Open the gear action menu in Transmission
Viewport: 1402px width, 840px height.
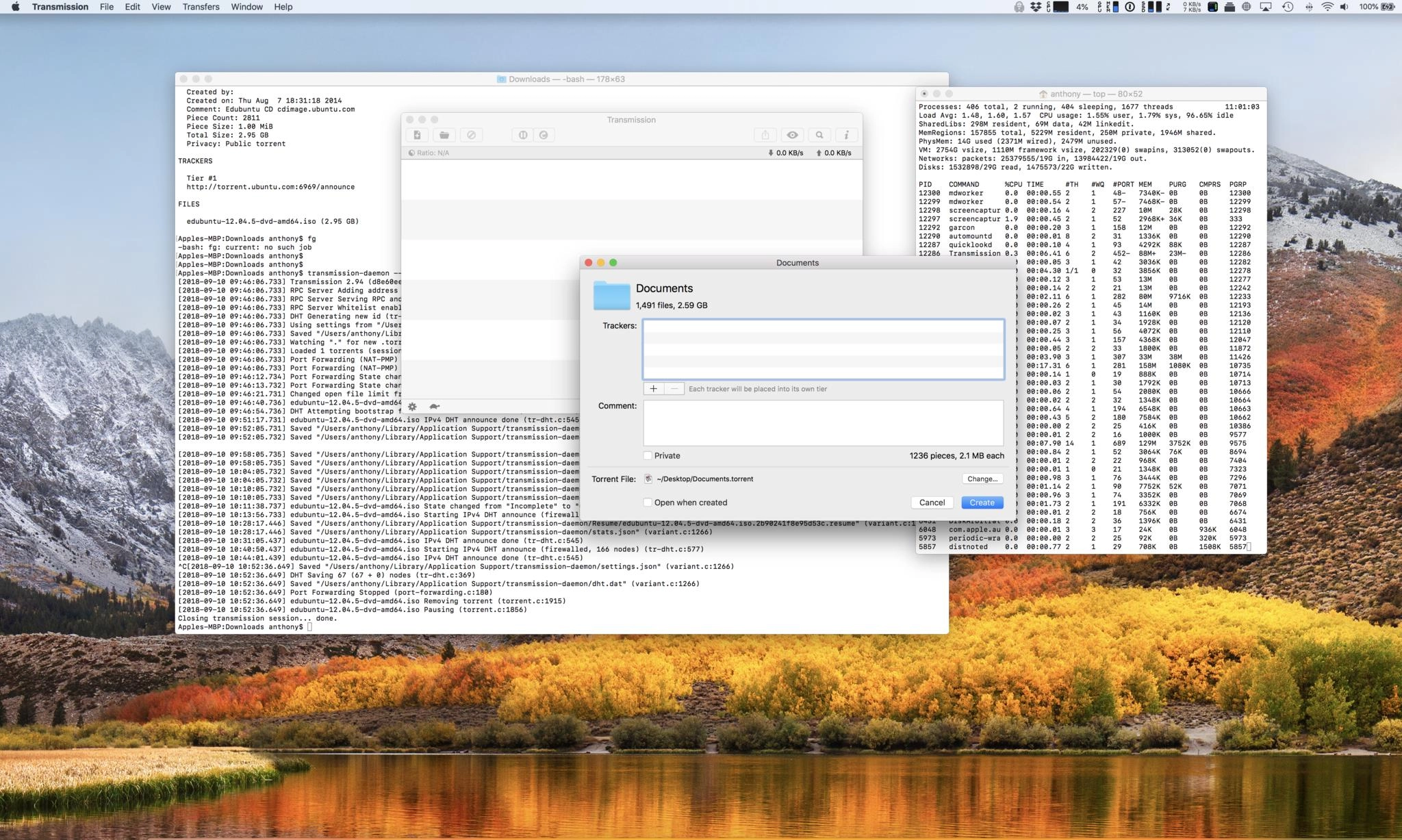pyautogui.click(x=412, y=407)
